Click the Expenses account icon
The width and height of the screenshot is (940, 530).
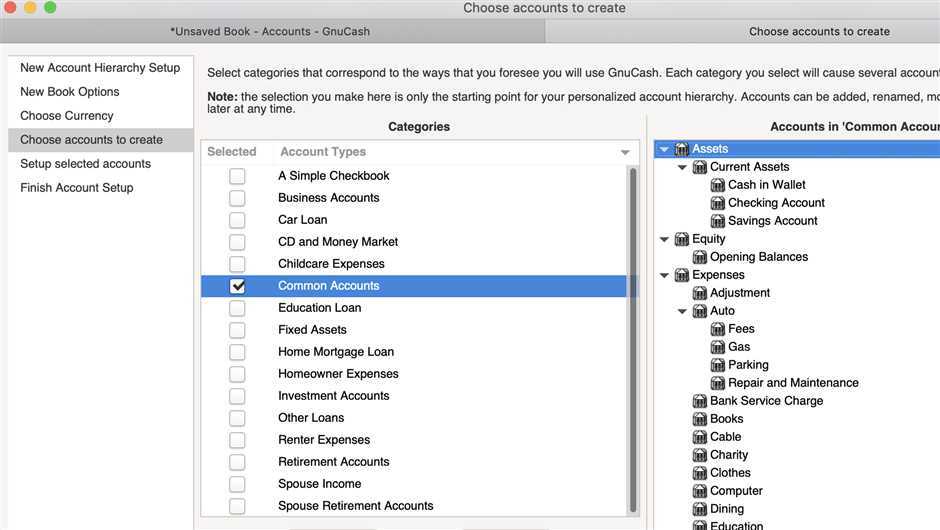coord(682,275)
